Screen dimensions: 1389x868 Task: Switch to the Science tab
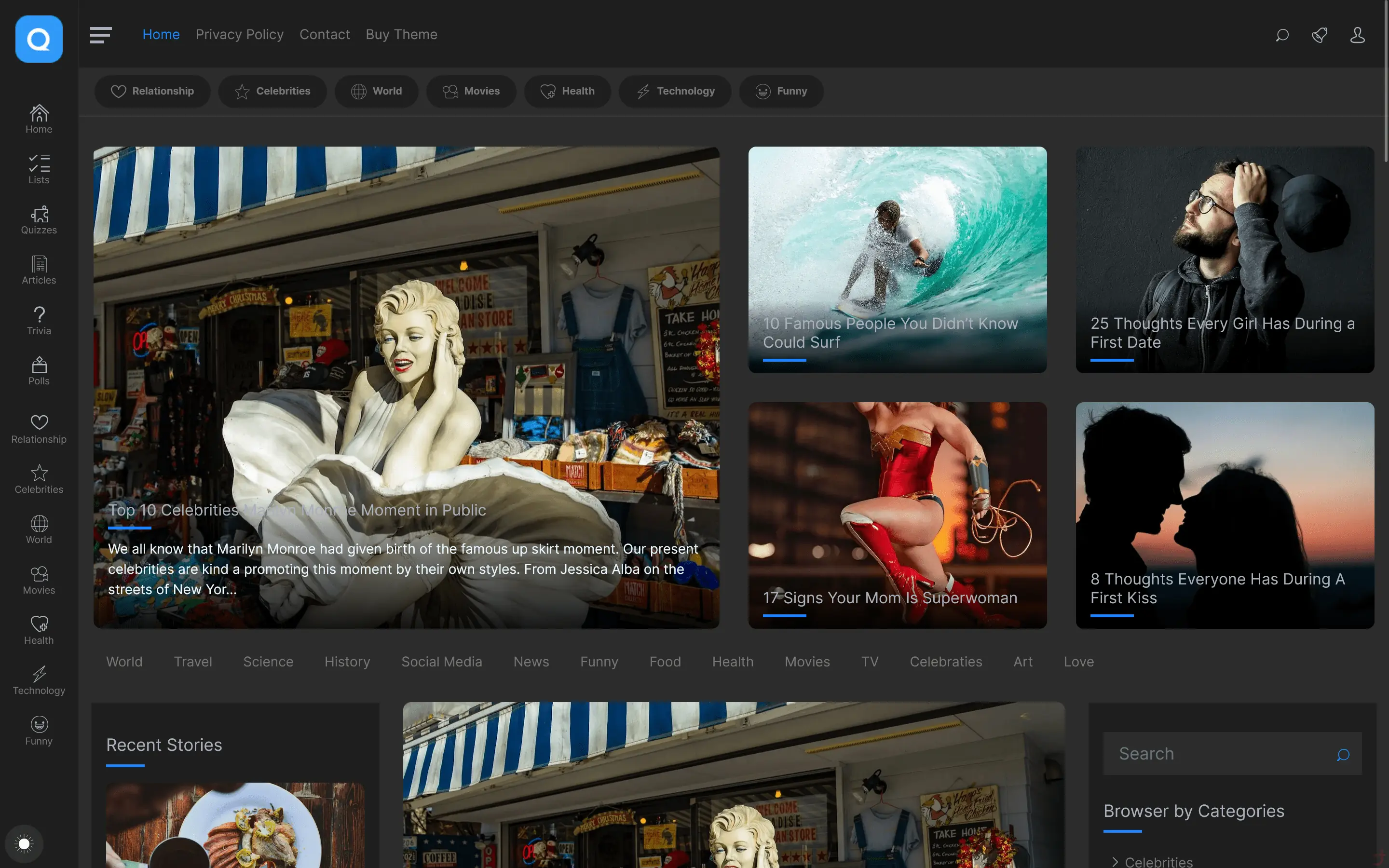click(268, 661)
